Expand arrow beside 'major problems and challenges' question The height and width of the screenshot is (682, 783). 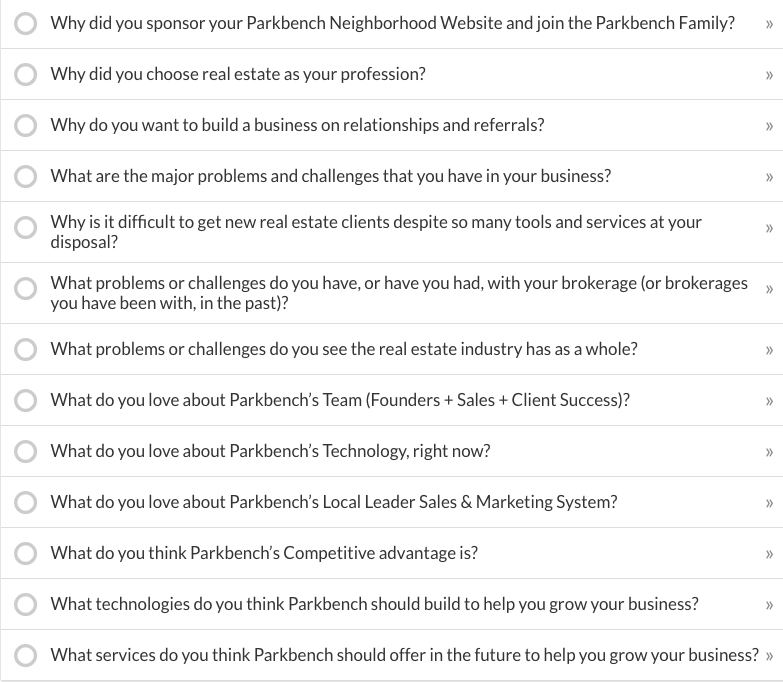point(769,177)
